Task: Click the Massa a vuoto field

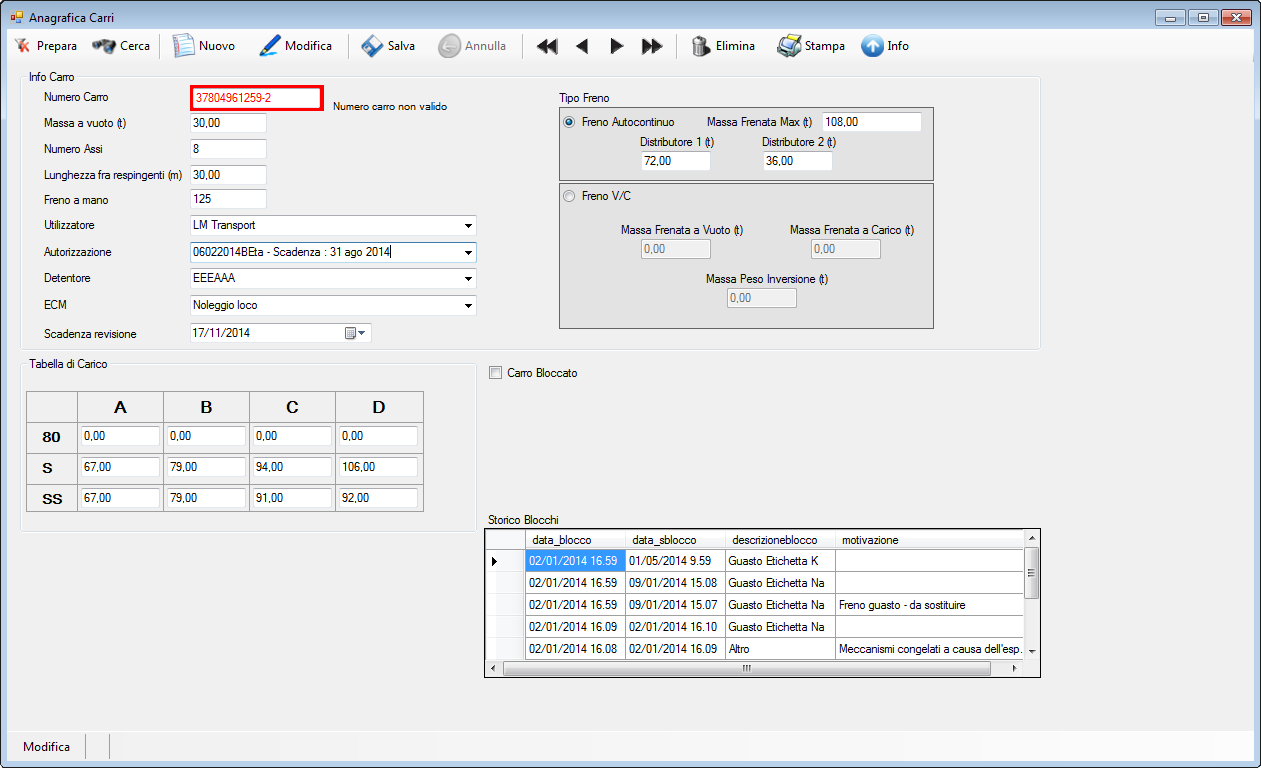Action: [228, 123]
